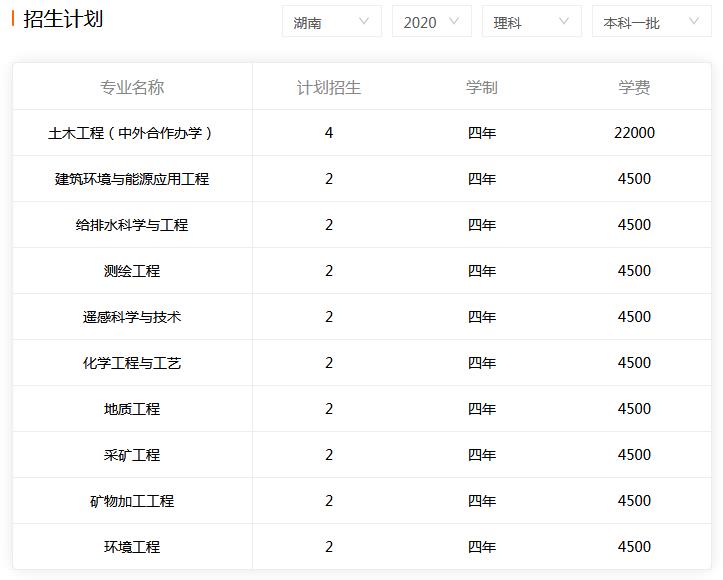Viewport: 723px width, 580px height.
Task: Click tuition 4500 for 环境工程
Action: point(634,547)
